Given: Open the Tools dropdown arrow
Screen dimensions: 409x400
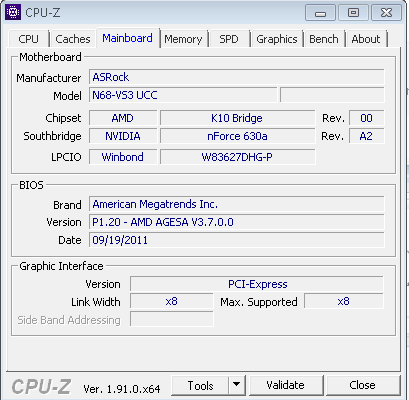Looking at the screenshot, I should [237, 385].
